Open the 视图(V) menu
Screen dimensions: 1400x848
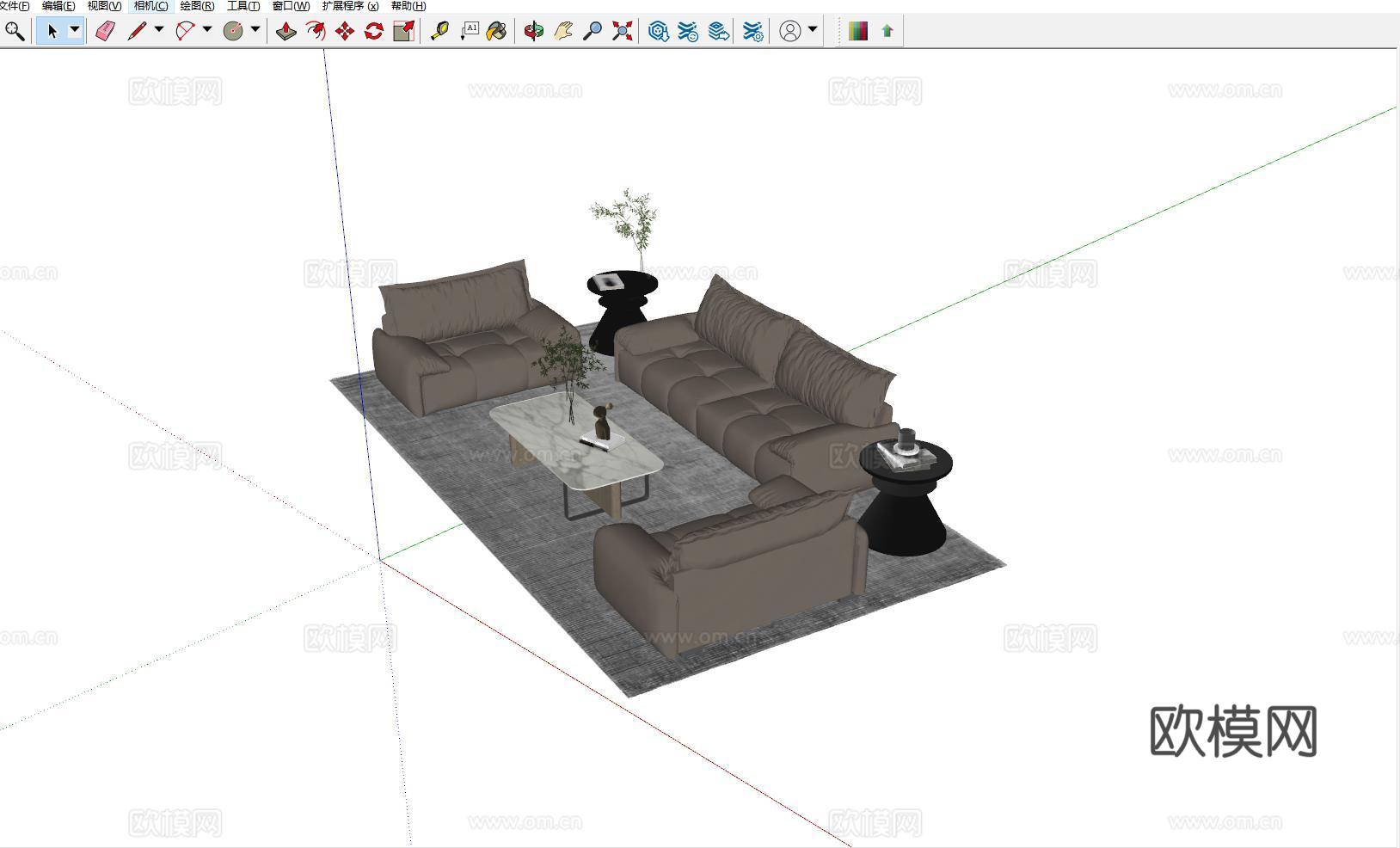[x=104, y=6]
